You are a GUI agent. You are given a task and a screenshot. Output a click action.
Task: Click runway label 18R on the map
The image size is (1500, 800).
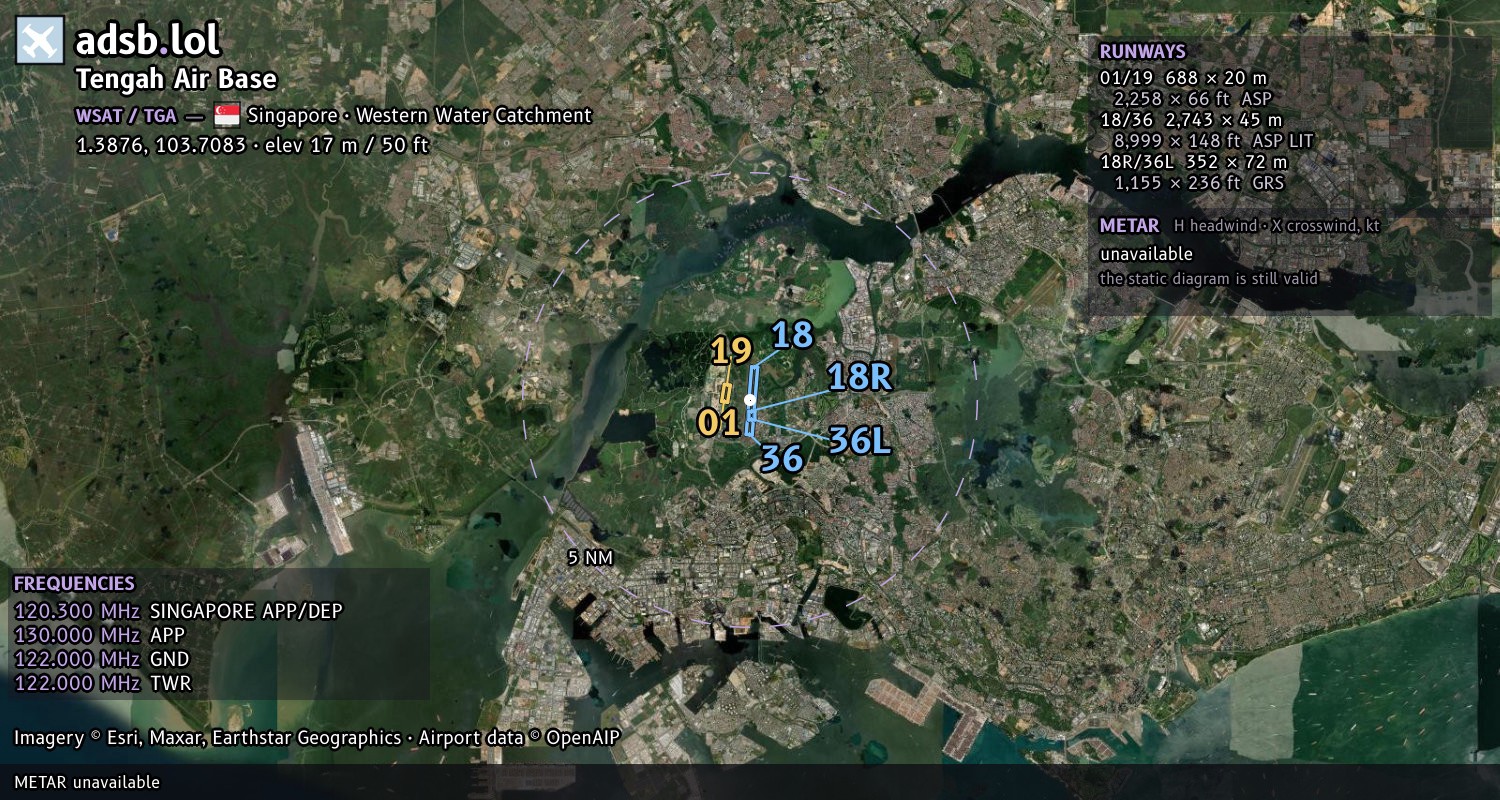pos(859,377)
